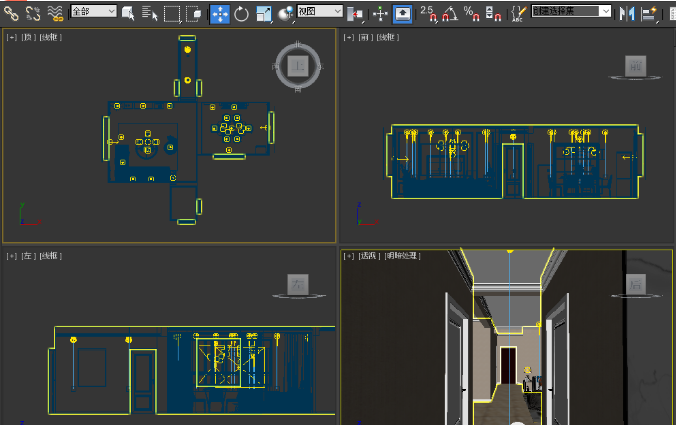Click the Mirror tool icon
The width and height of the screenshot is (676, 425).
pos(627,13)
